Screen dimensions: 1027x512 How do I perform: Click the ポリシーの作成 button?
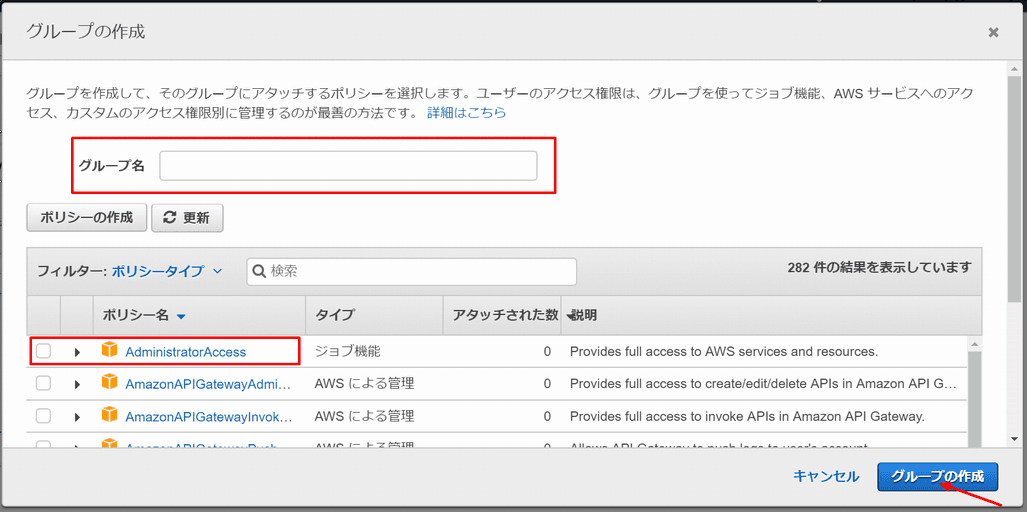pyautogui.click(x=87, y=217)
